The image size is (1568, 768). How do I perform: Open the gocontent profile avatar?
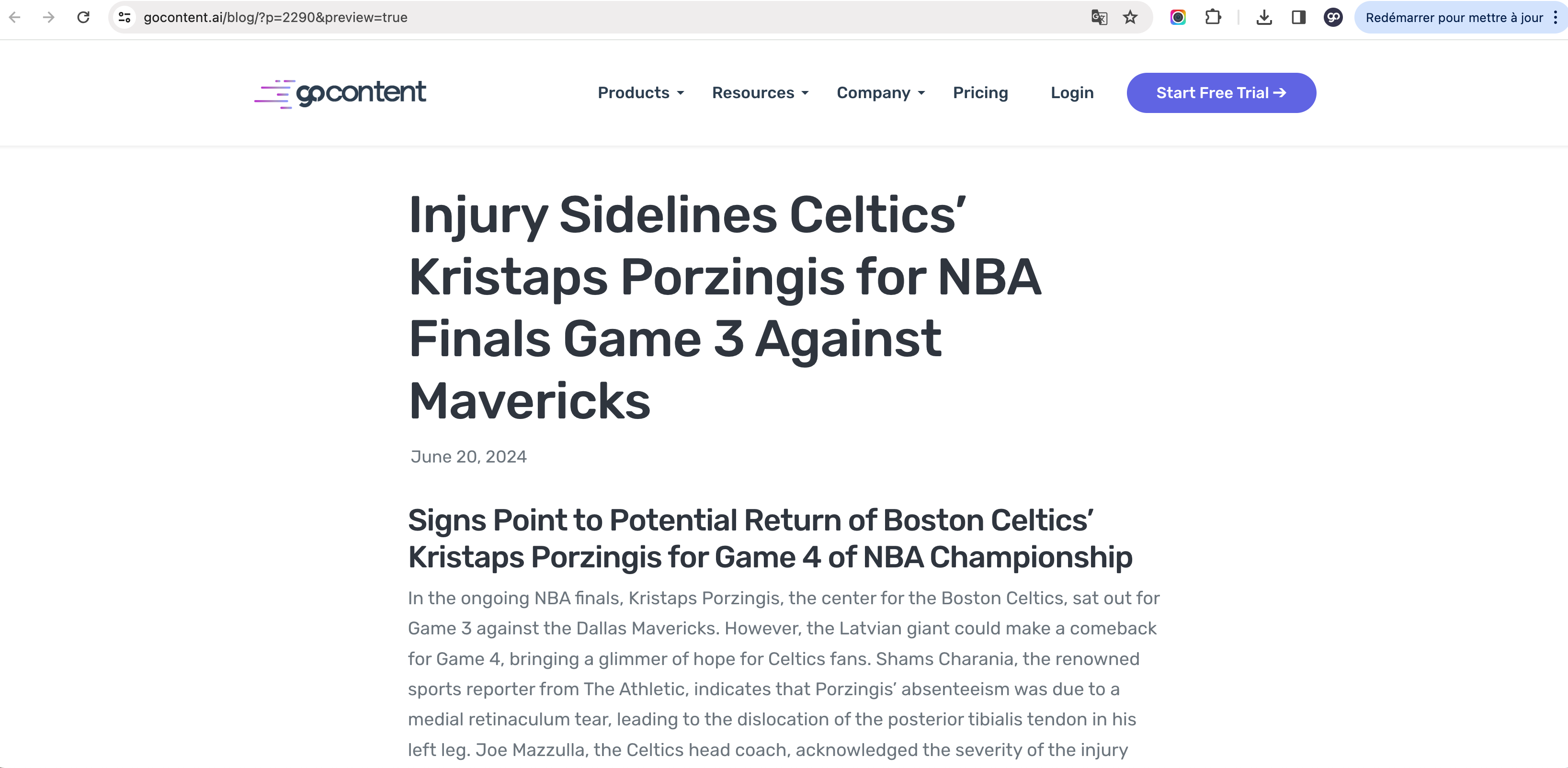1333,17
